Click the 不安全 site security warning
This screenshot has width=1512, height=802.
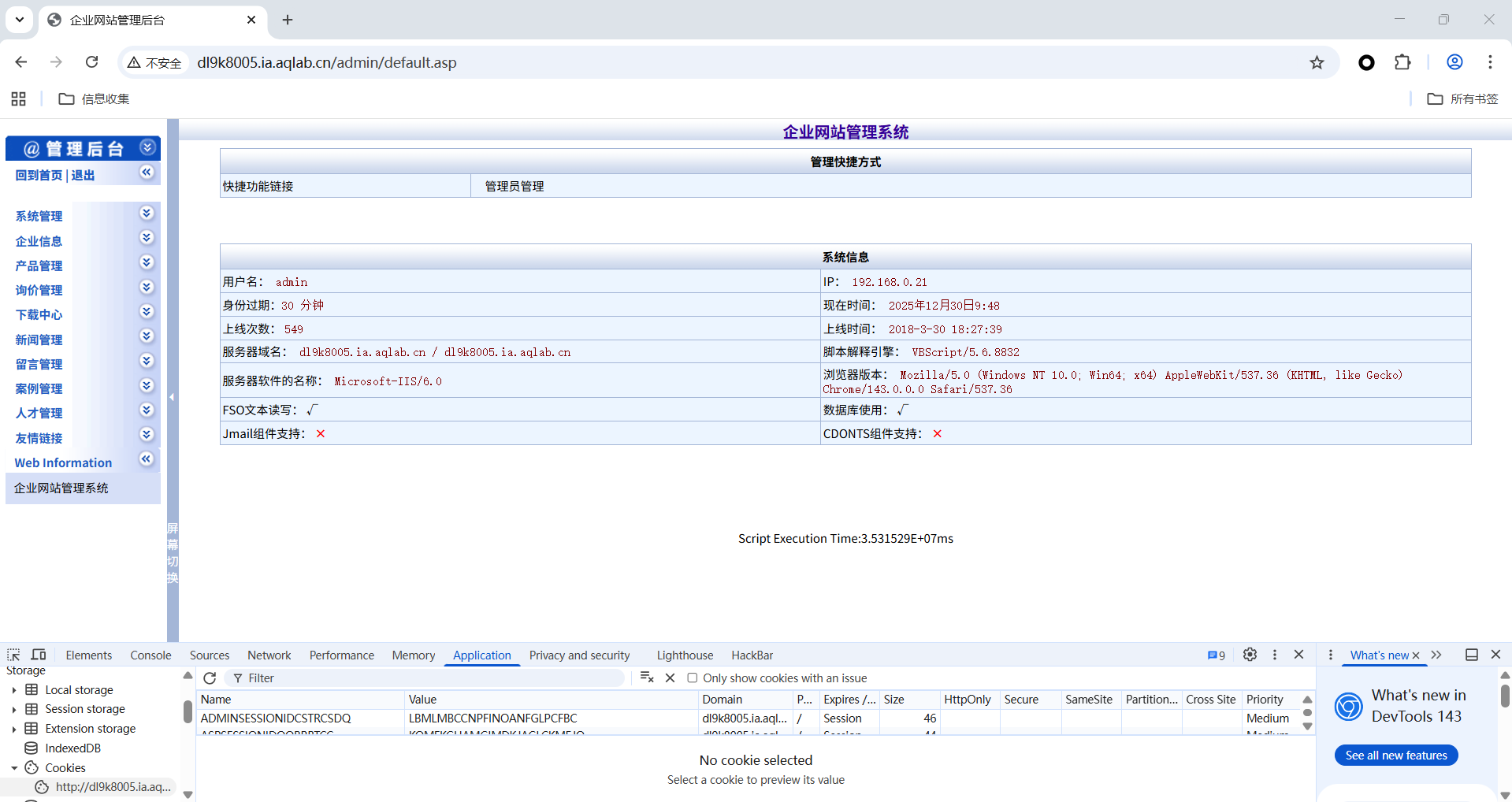pos(155,63)
